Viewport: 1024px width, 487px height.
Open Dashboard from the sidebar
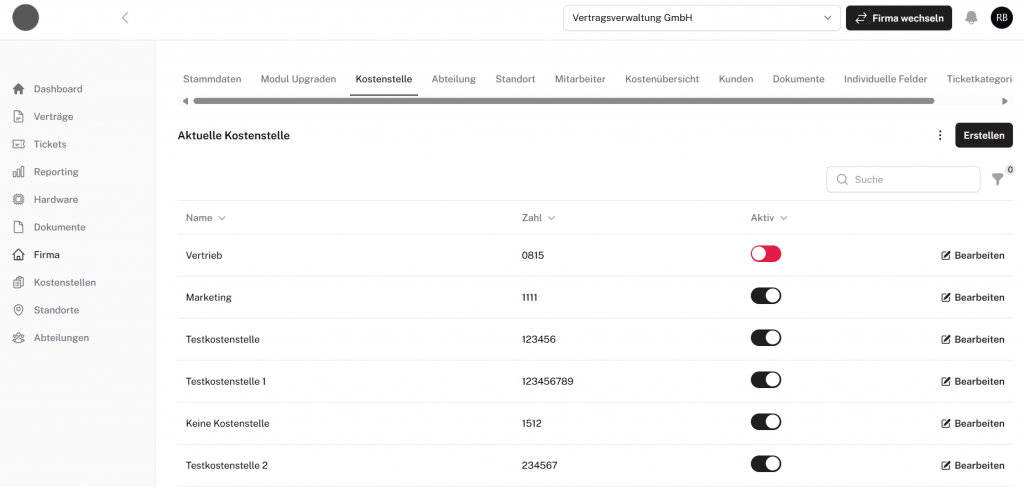[57, 89]
